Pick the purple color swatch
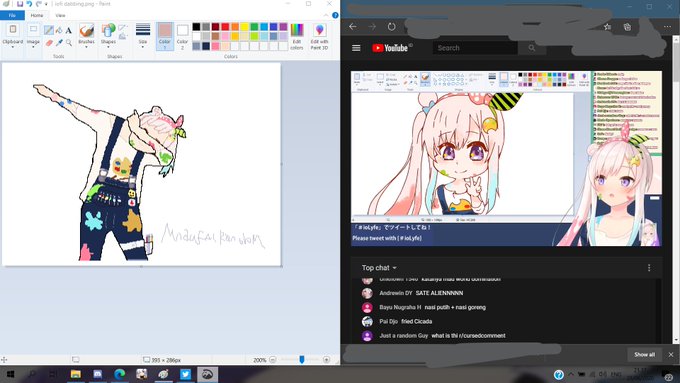Image resolution: width=680 pixels, height=383 pixels. [x=283, y=27]
